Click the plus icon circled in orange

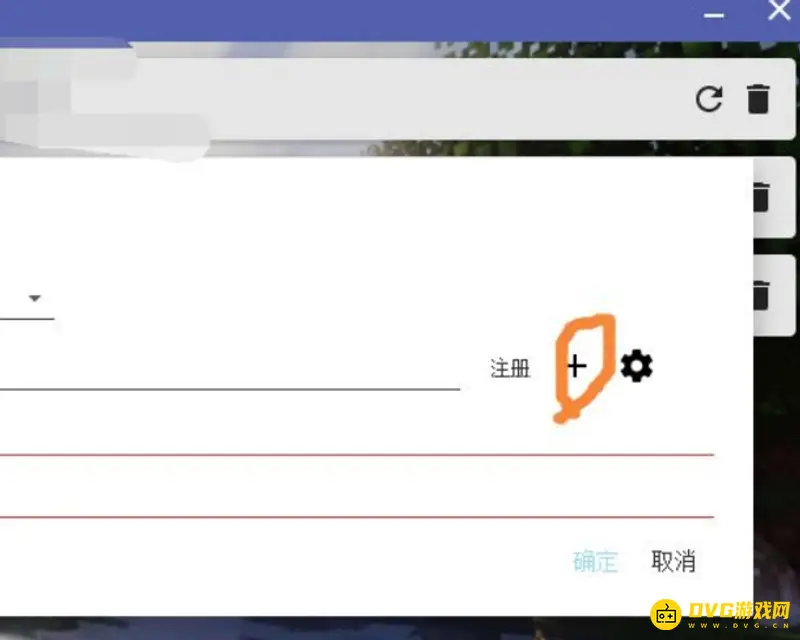577,366
